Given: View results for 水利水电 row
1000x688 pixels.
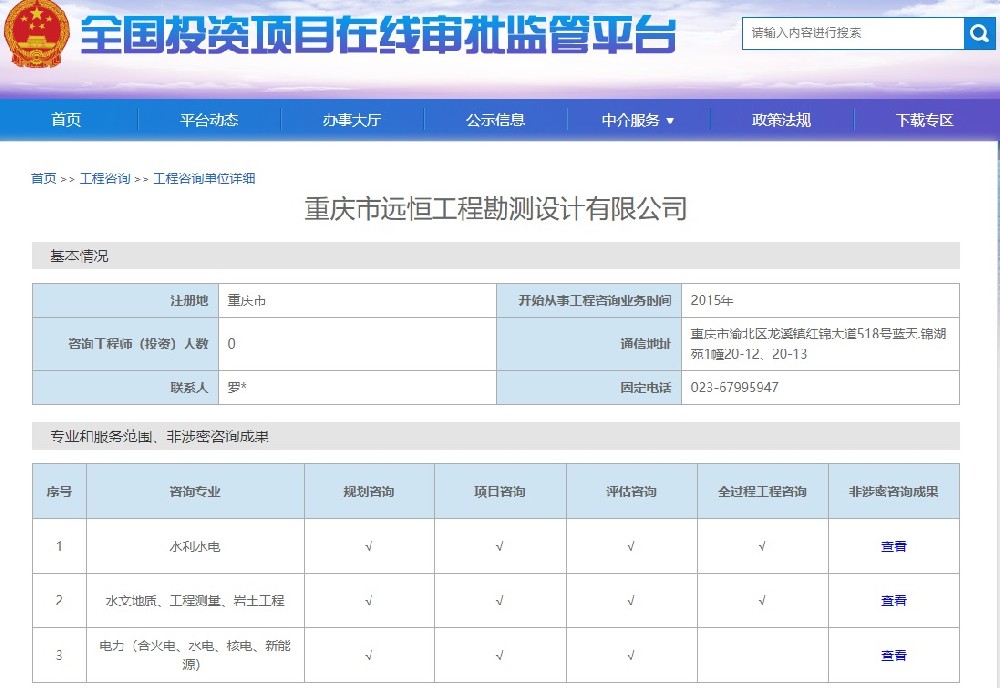Looking at the screenshot, I should point(893,547).
